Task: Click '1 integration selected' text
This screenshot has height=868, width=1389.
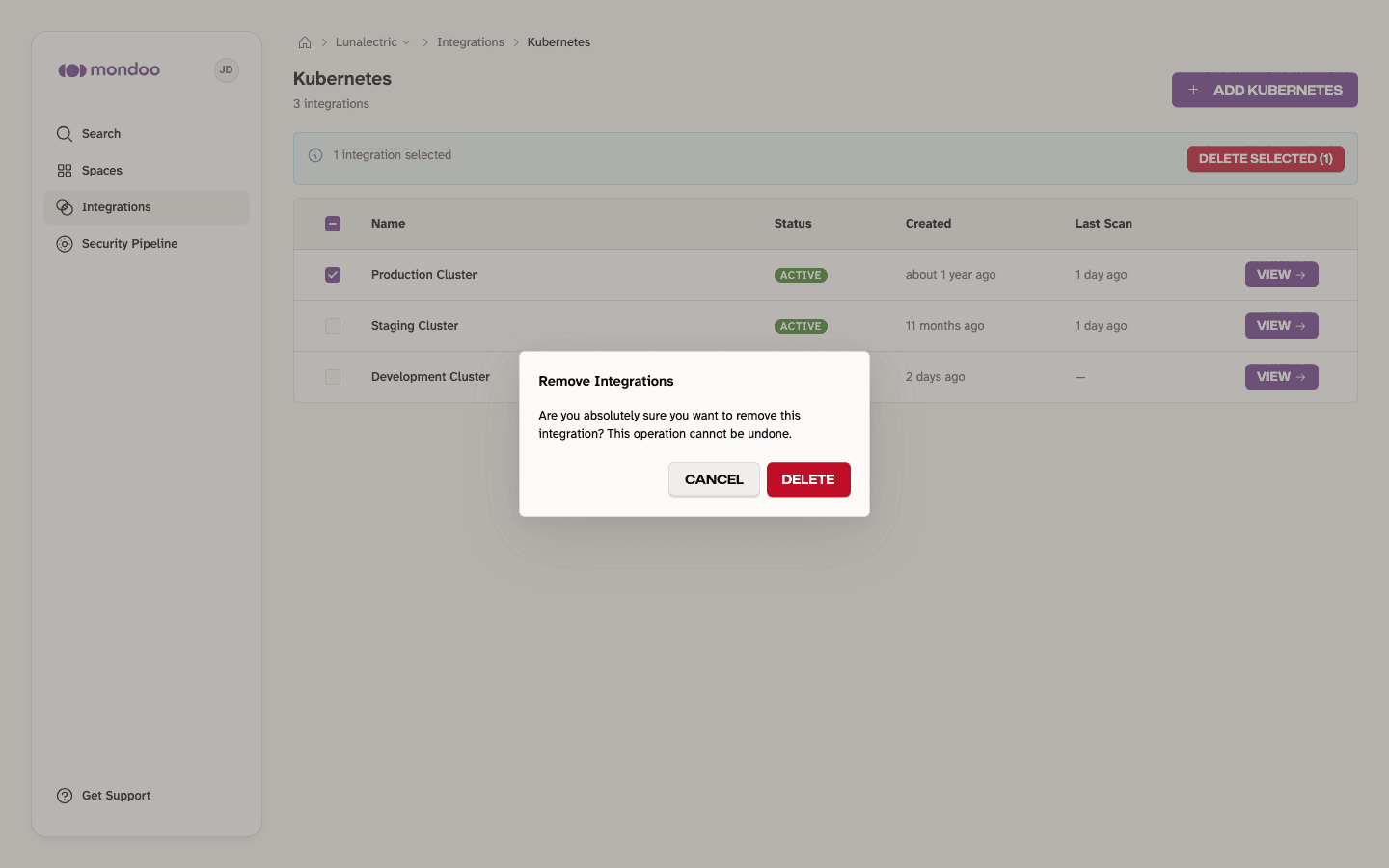Action: (392, 155)
